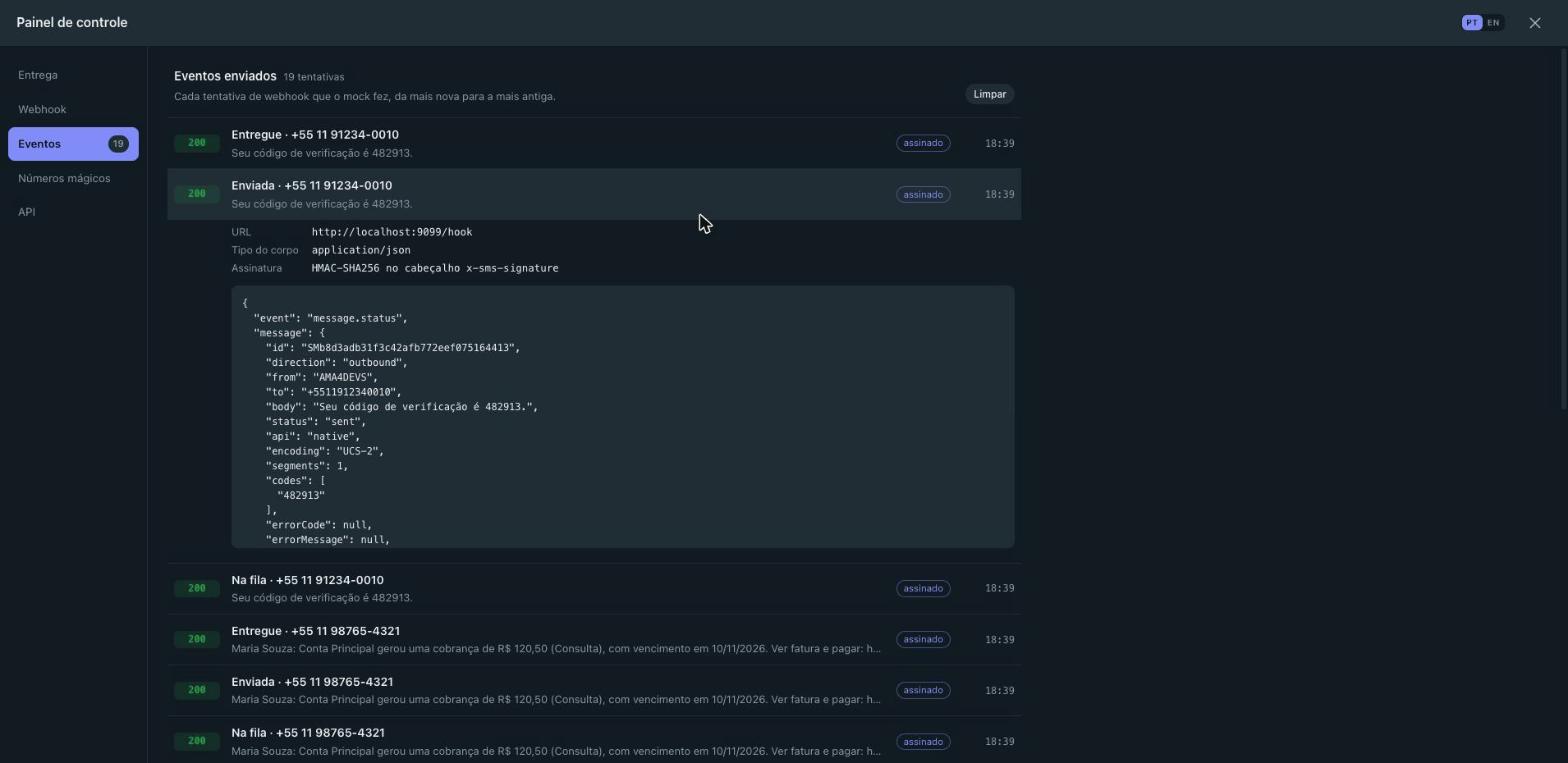Click the assinado tag on Na fila 98765-4321
This screenshot has height=763, width=1568.
coord(923,741)
